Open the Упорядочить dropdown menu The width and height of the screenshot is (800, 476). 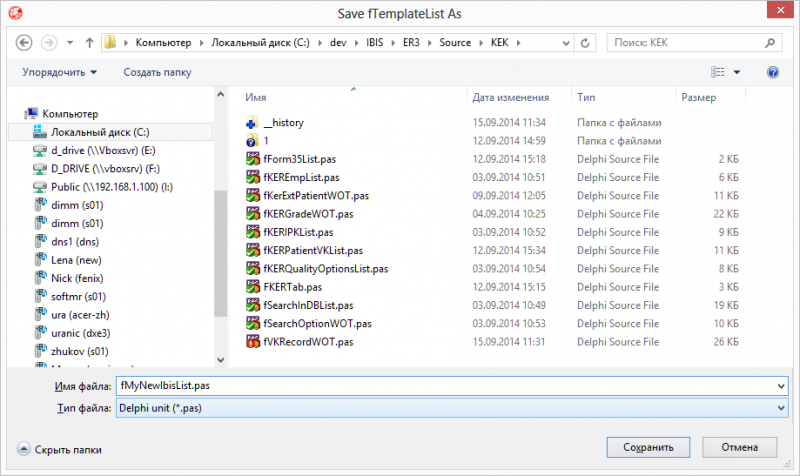(x=60, y=72)
